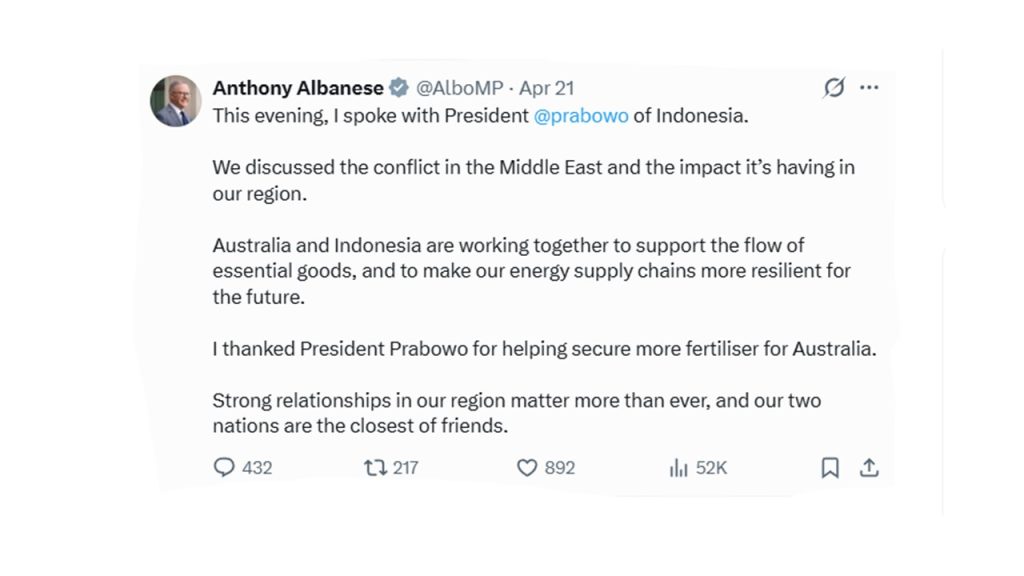Image resolution: width=1024 pixels, height=576 pixels.
Task: Open Anthony Albanese's profile picture
Action: pos(176,101)
